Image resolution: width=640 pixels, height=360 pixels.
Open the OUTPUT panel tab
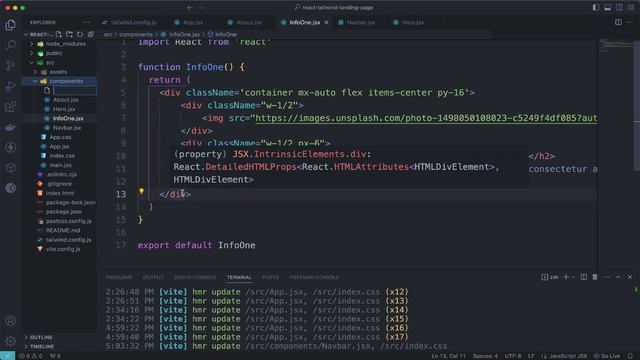pyautogui.click(x=153, y=277)
